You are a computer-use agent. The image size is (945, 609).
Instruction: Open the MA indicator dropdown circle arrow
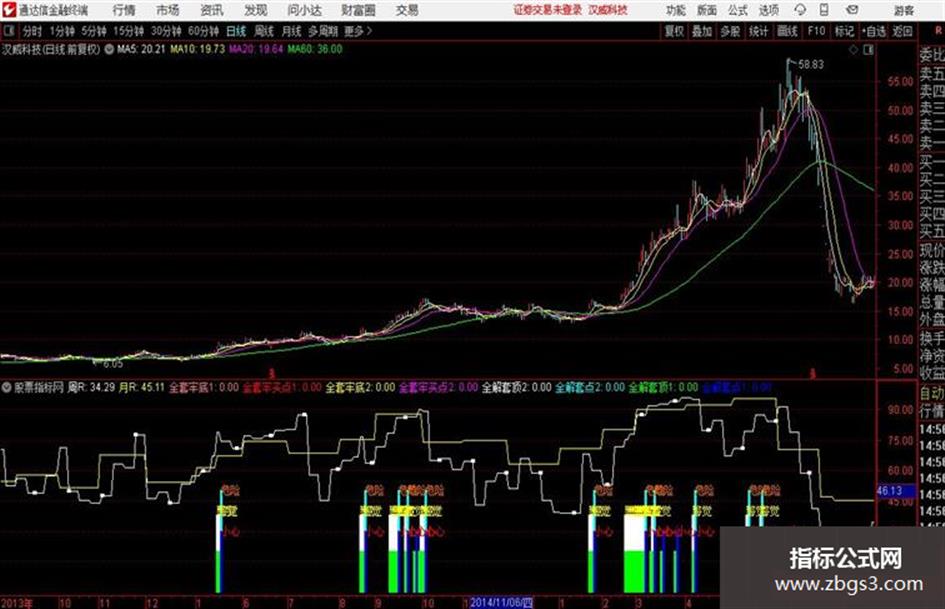point(109,49)
